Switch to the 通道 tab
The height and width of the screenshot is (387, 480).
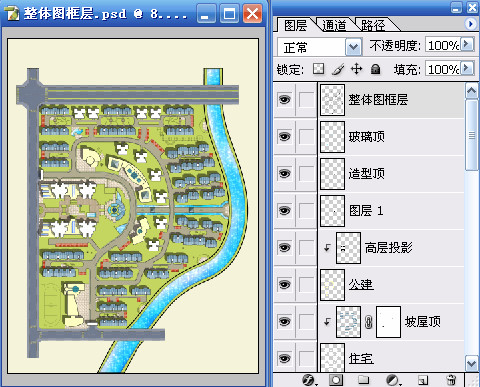point(334,25)
